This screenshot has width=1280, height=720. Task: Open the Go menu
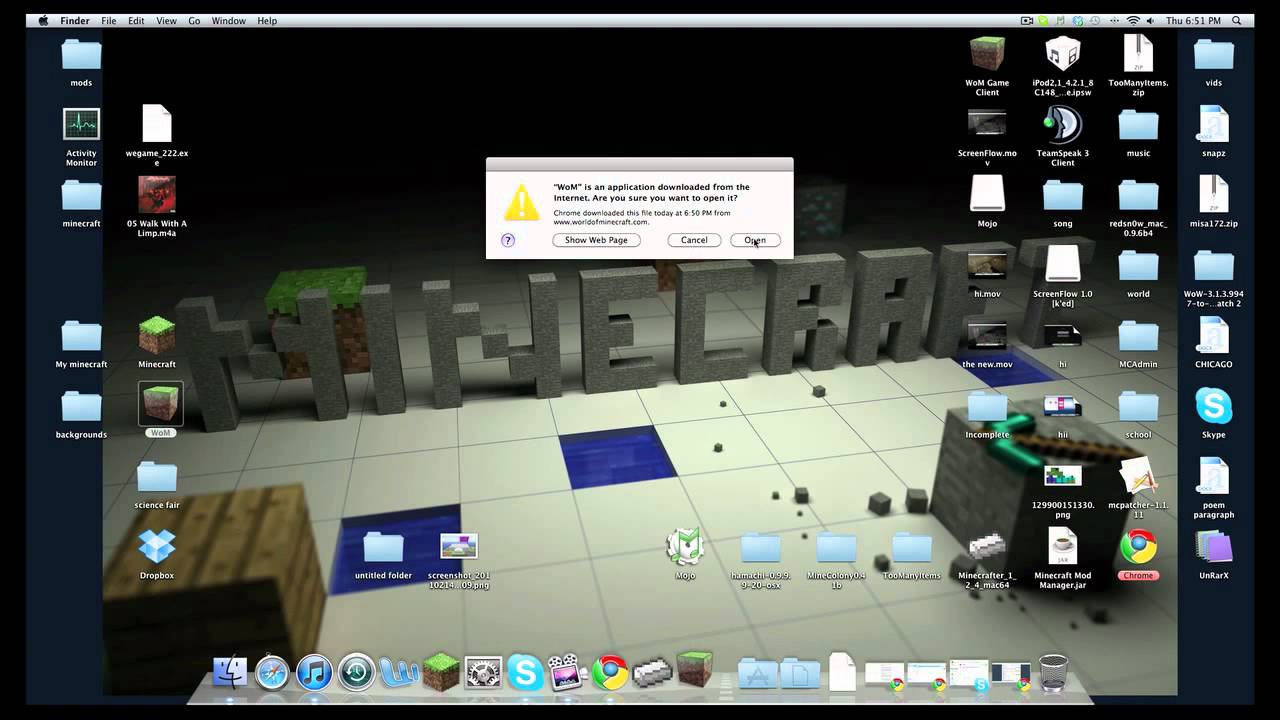click(194, 20)
